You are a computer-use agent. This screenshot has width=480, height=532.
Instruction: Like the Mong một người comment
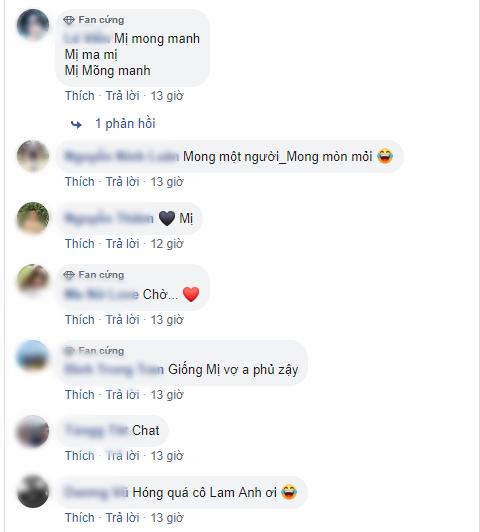80,182
